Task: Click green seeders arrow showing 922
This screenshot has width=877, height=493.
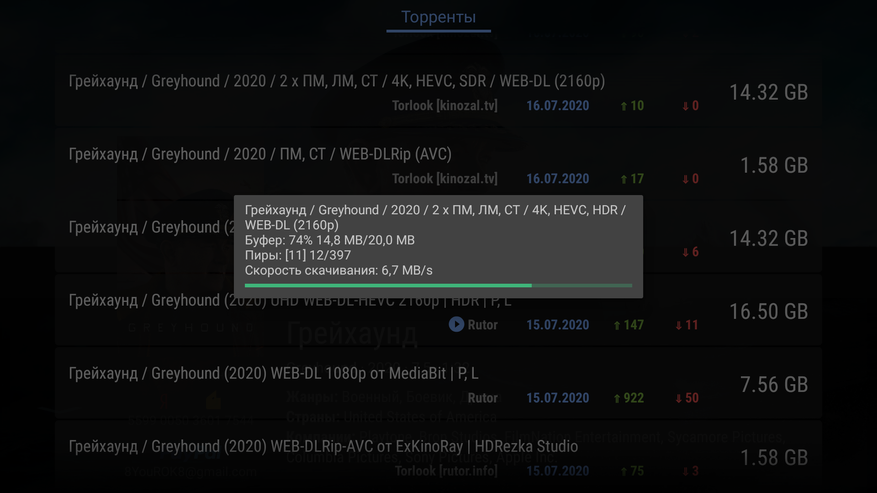Action: [617, 398]
